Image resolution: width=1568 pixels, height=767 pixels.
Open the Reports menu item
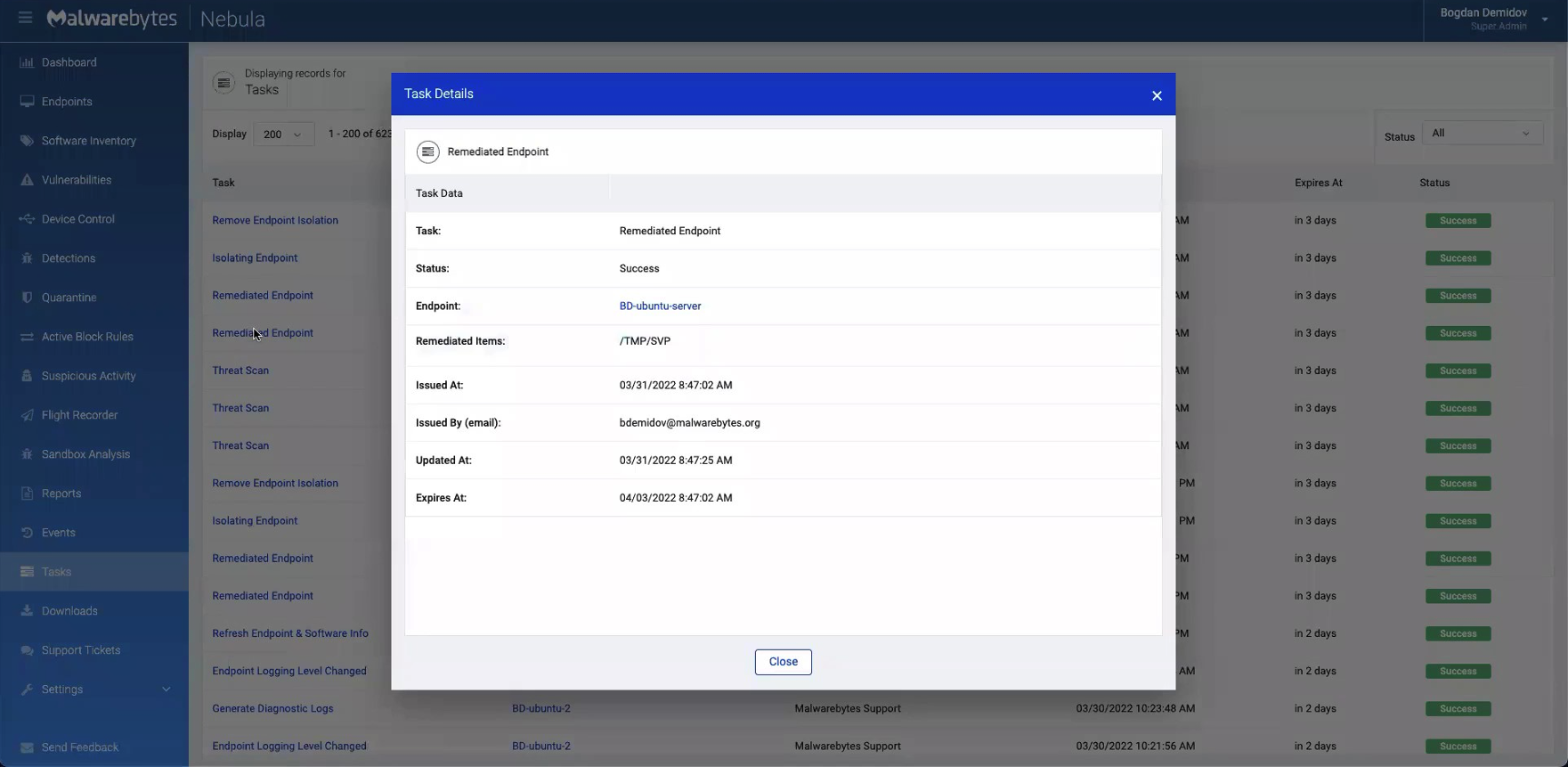coord(61,494)
